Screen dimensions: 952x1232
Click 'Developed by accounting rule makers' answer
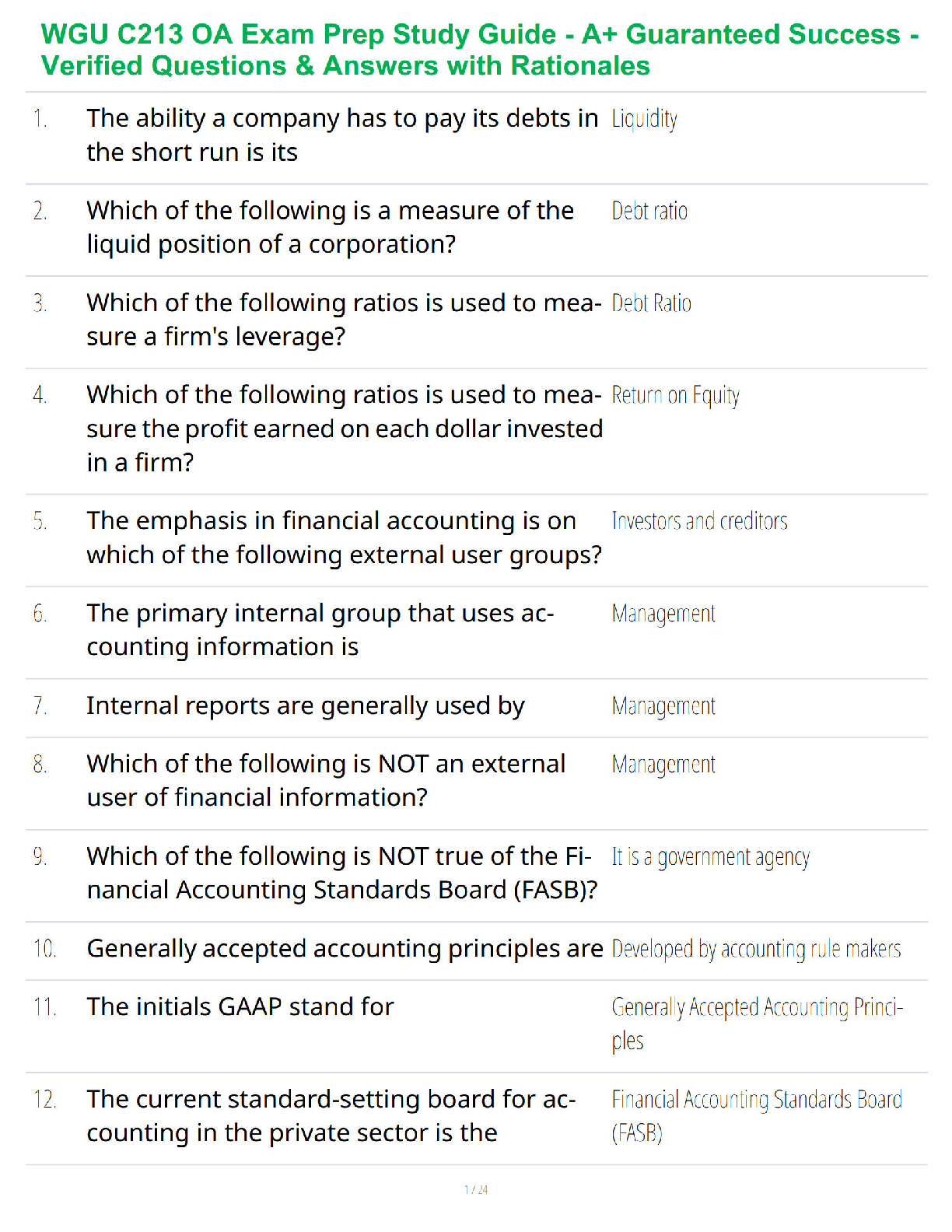[x=756, y=950]
